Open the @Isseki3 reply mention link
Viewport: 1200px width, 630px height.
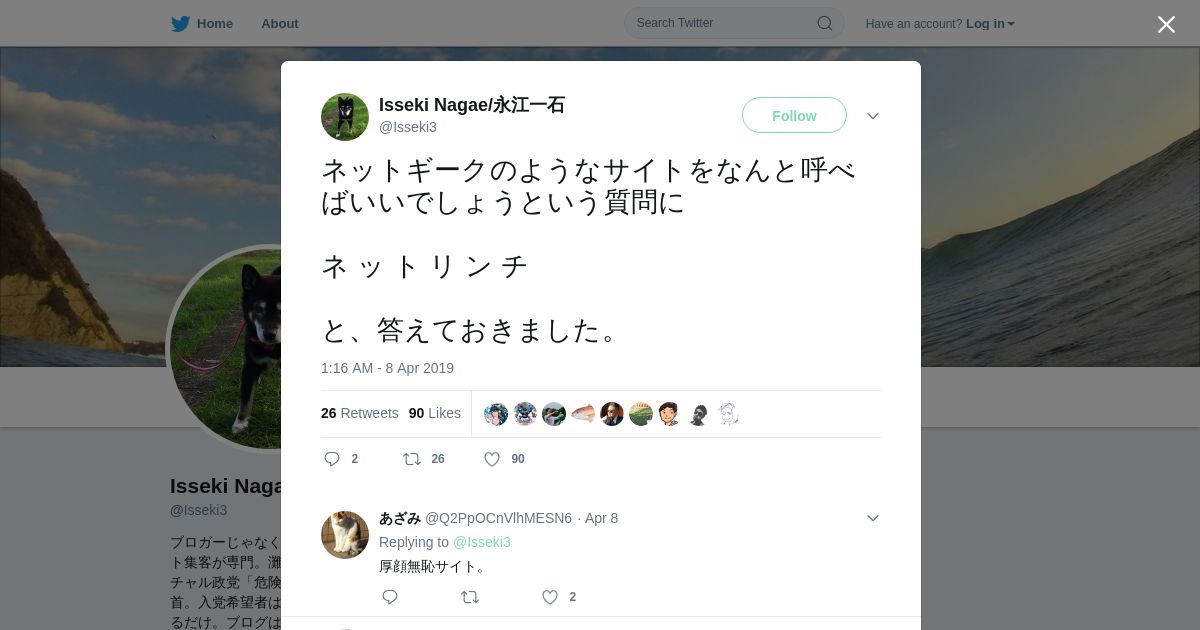pos(482,542)
